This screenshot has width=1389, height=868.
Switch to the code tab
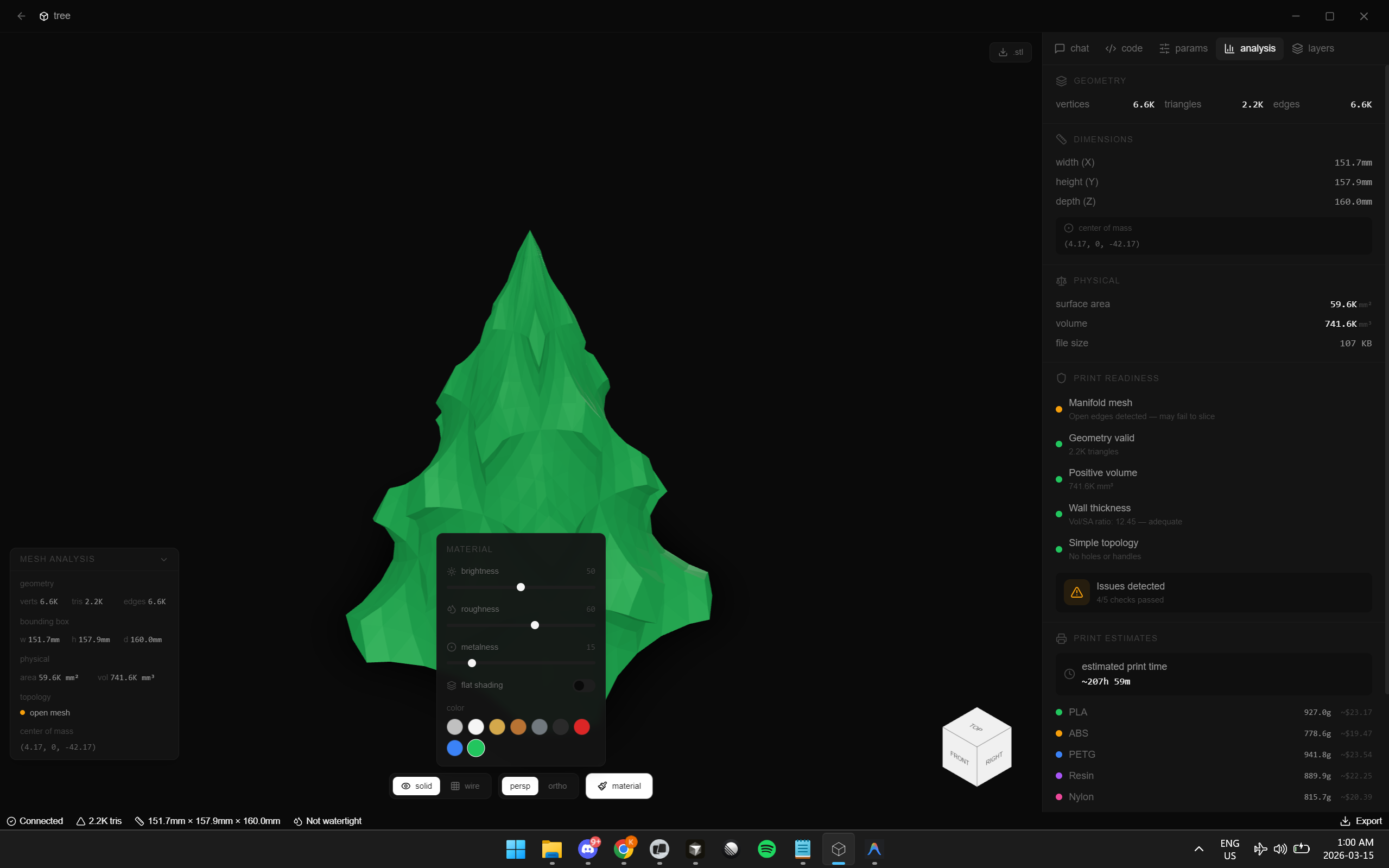pyautogui.click(x=1124, y=48)
